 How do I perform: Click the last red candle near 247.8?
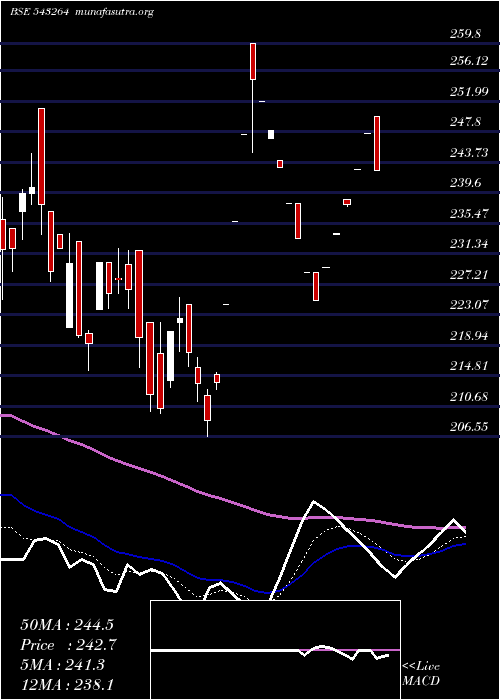click(x=377, y=143)
